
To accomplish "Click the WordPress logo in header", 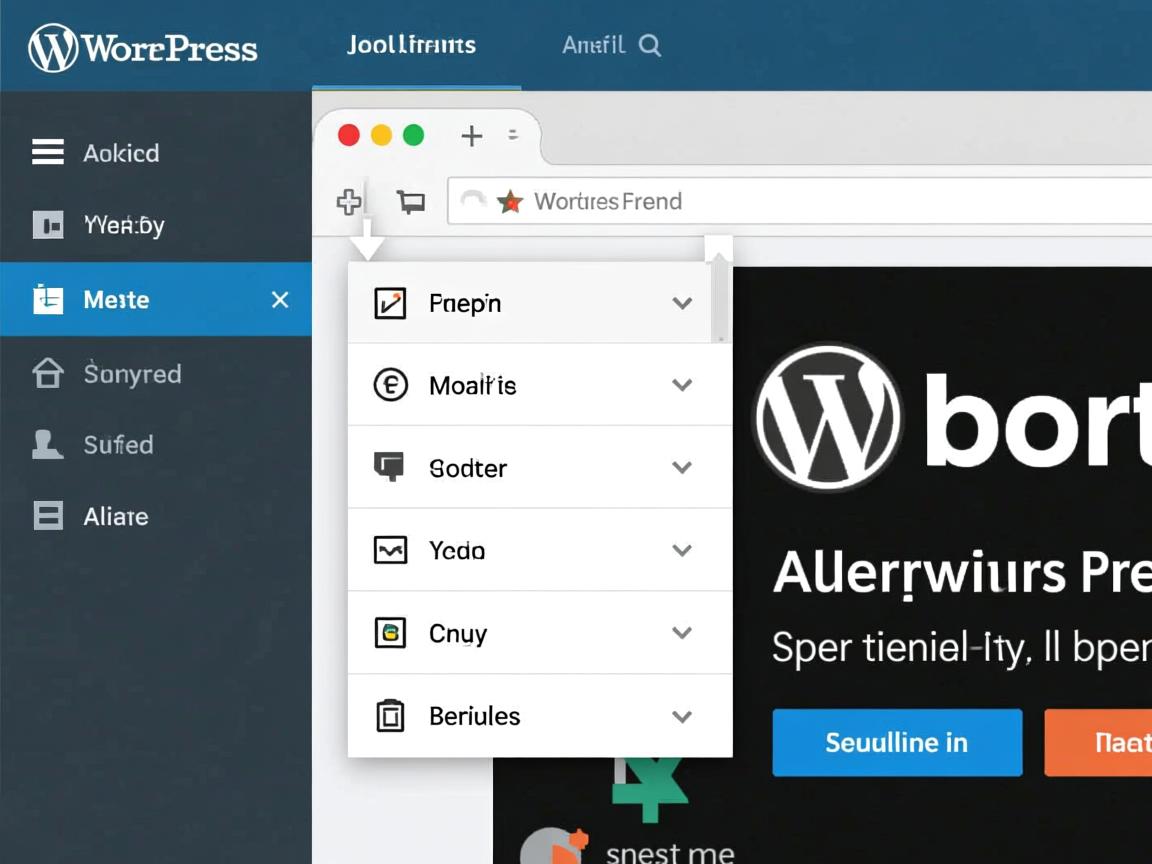I will click(x=54, y=48).
